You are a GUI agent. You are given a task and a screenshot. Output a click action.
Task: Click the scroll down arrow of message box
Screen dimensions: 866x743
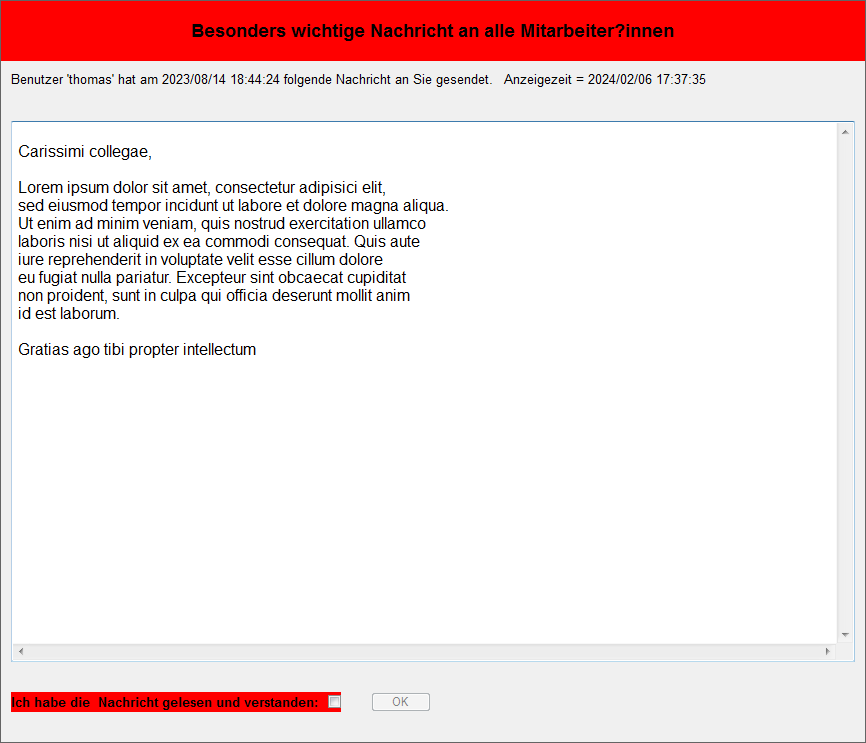point(845,635)
